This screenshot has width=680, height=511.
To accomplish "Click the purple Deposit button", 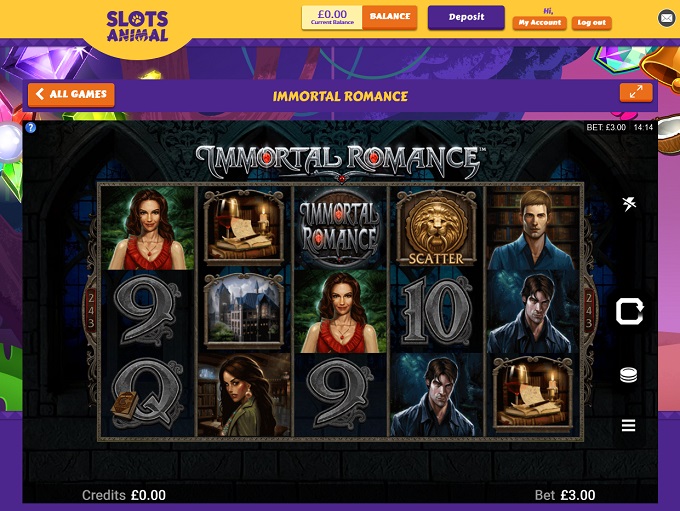I will (466, 17).
